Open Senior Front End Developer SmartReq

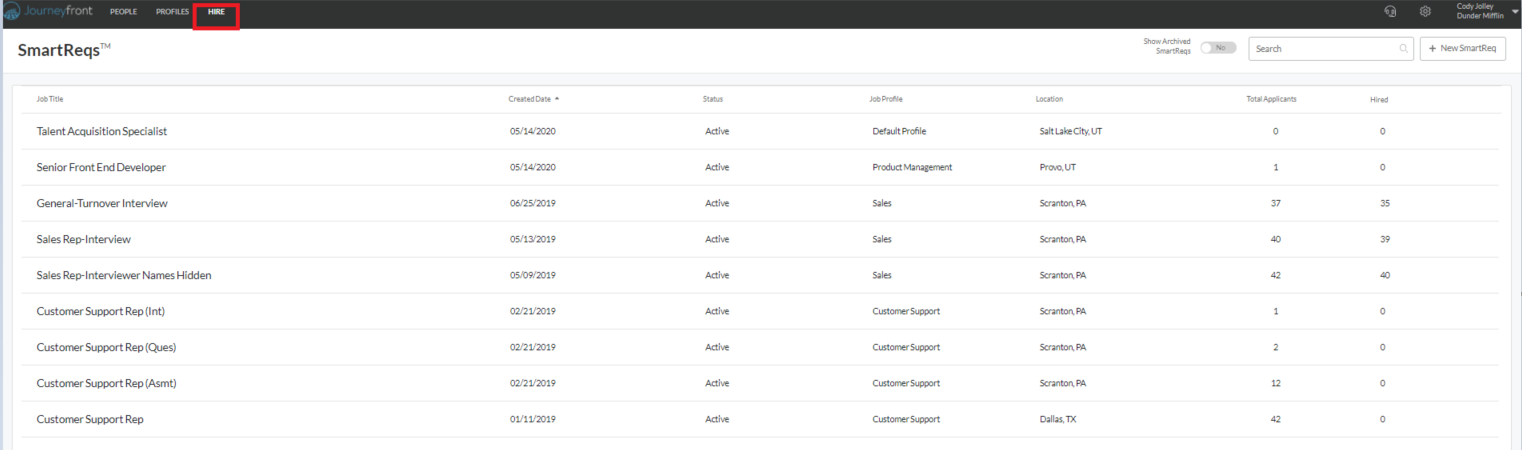101,167
